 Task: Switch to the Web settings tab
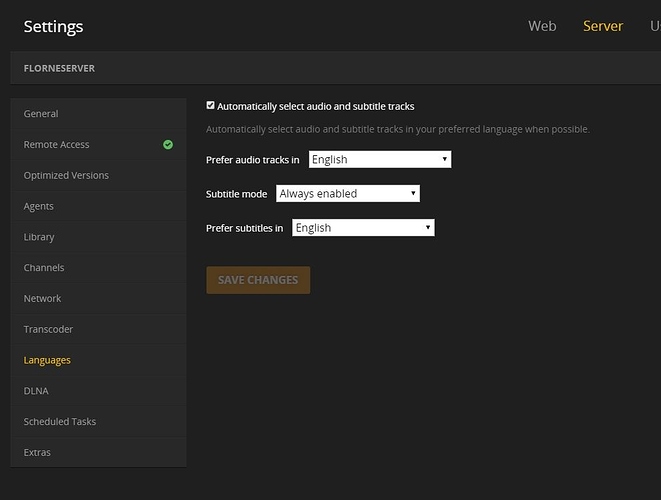coord(542,26)
